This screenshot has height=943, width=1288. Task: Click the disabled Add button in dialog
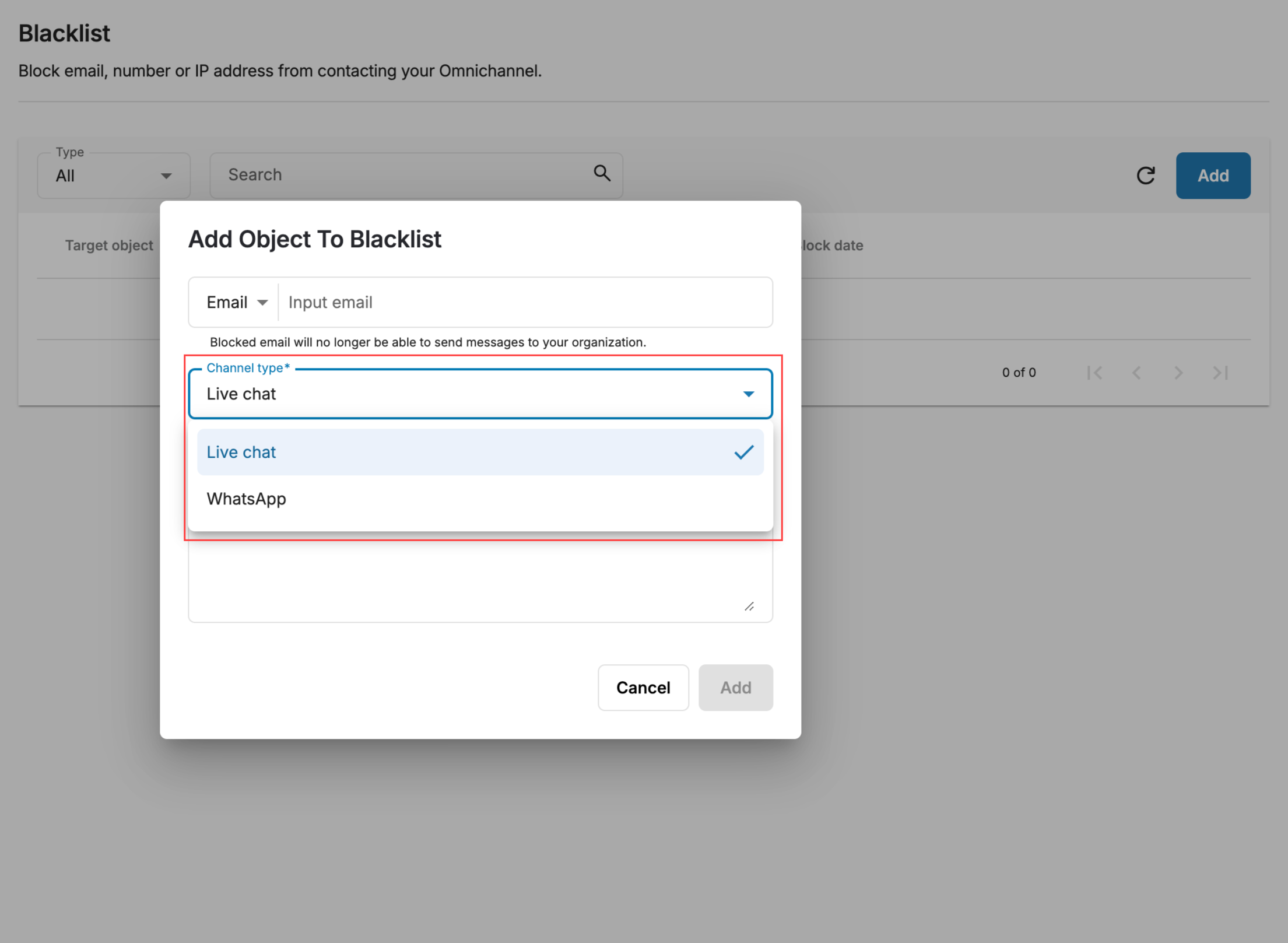tap(735, 688)
